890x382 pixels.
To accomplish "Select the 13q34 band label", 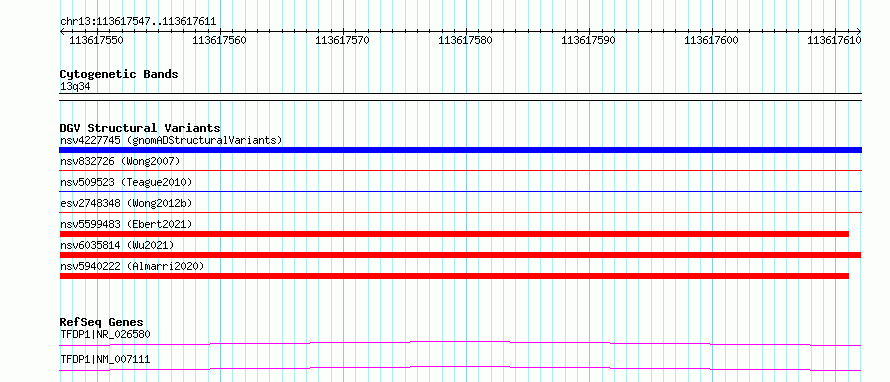I will coord(75,87).
